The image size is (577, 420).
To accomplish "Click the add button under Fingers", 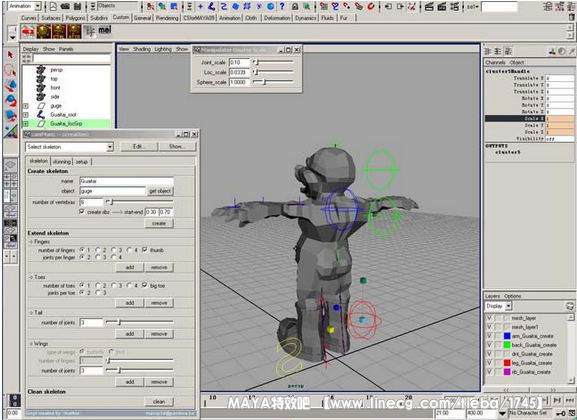I will [130, 267].
